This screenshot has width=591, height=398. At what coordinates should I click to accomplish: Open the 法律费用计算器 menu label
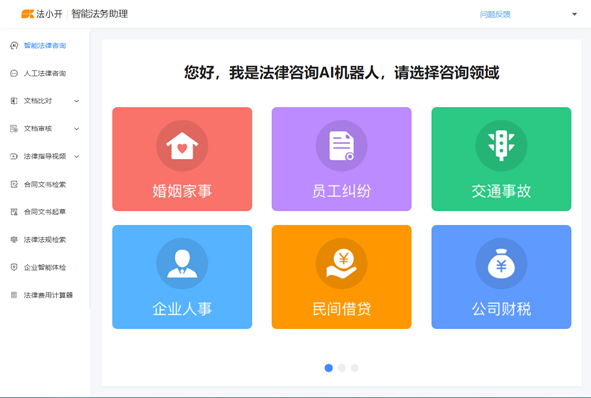pos(48,295)
